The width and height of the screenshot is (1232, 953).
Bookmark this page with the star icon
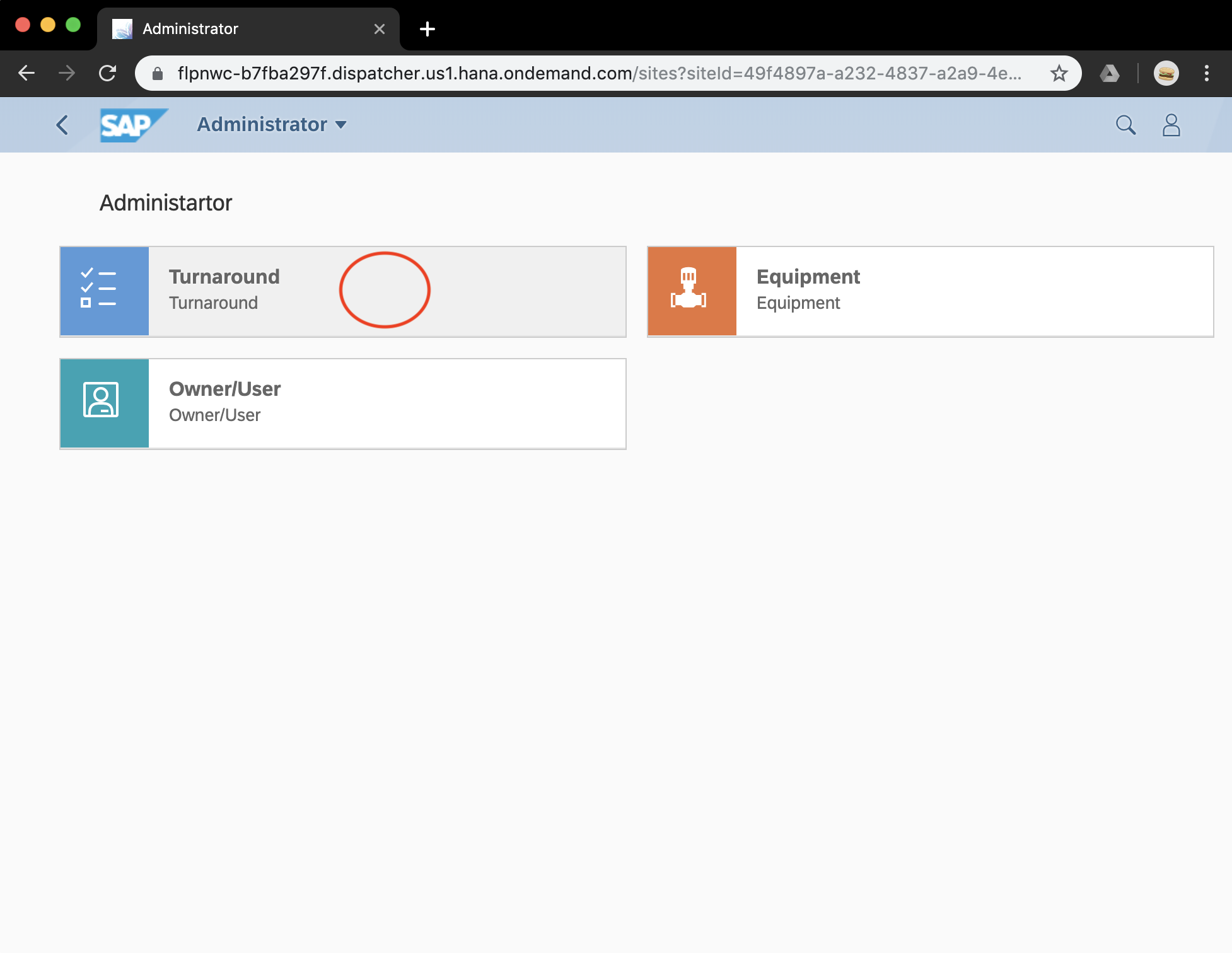click(x=1059, y=73)
